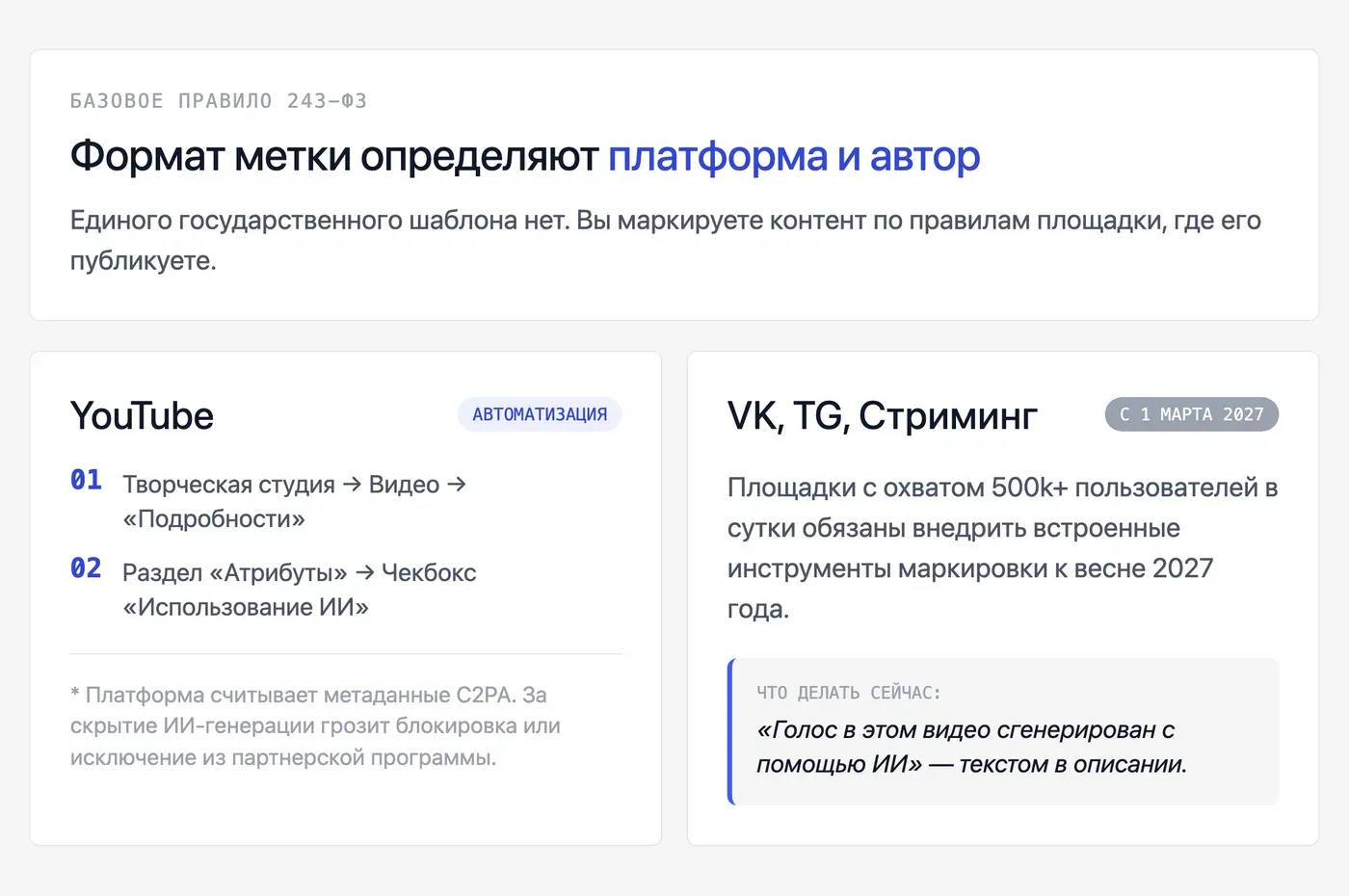Click the quote «Голос в этом видео сгенерирован…»
Viewport: 1349px width, 896px height.
point(972,747)
